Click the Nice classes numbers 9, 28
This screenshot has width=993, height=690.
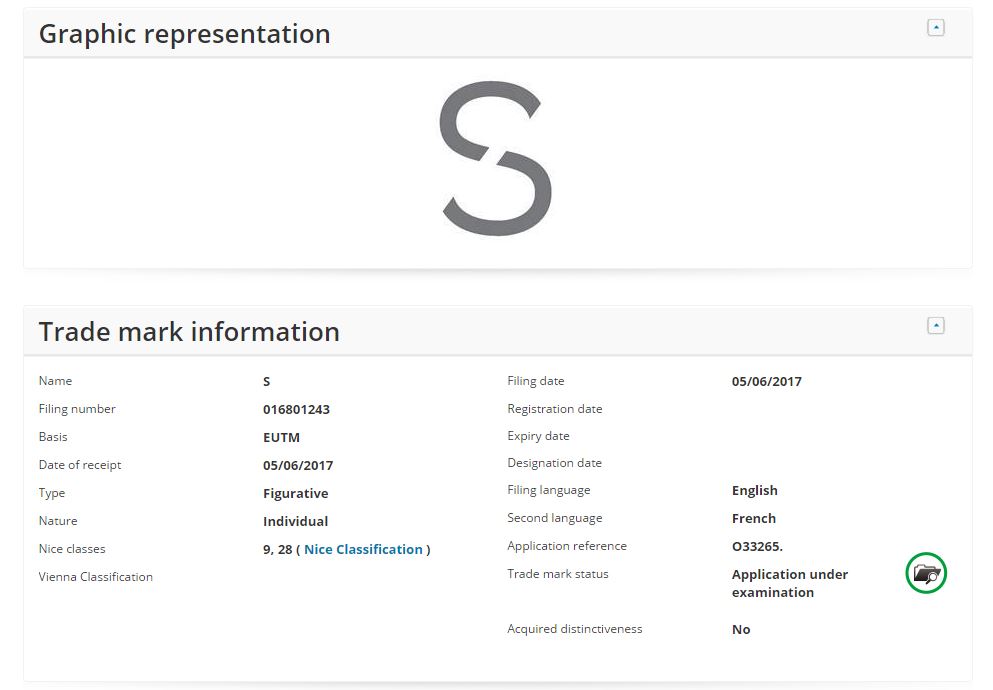click(x=277, y=549)
